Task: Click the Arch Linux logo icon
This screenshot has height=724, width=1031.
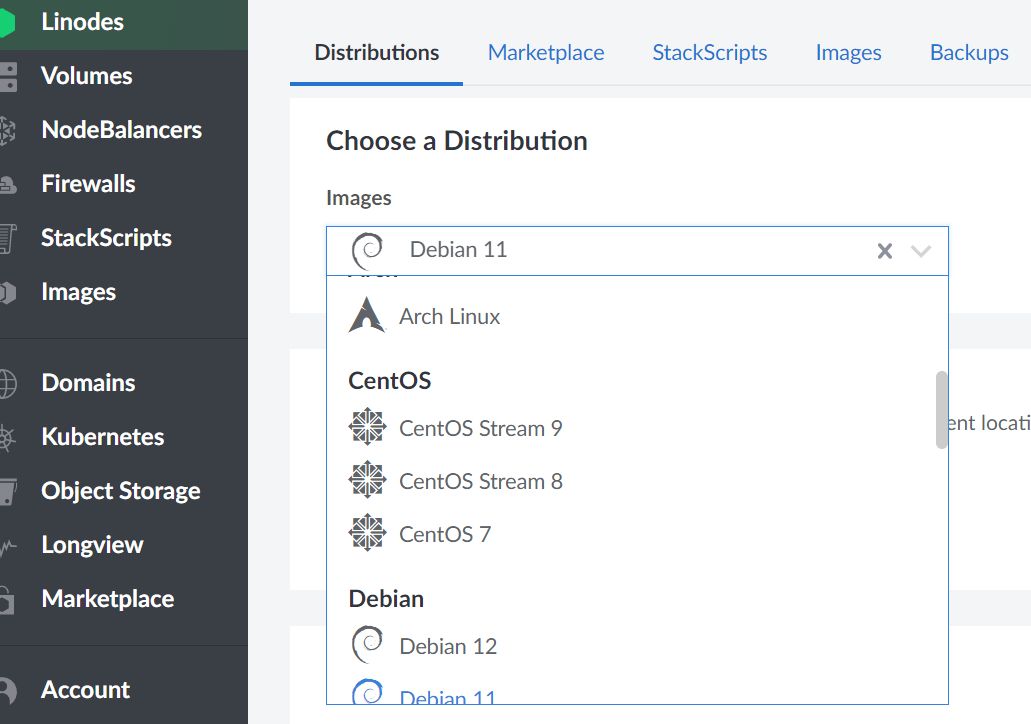Action: pos(366,315)
